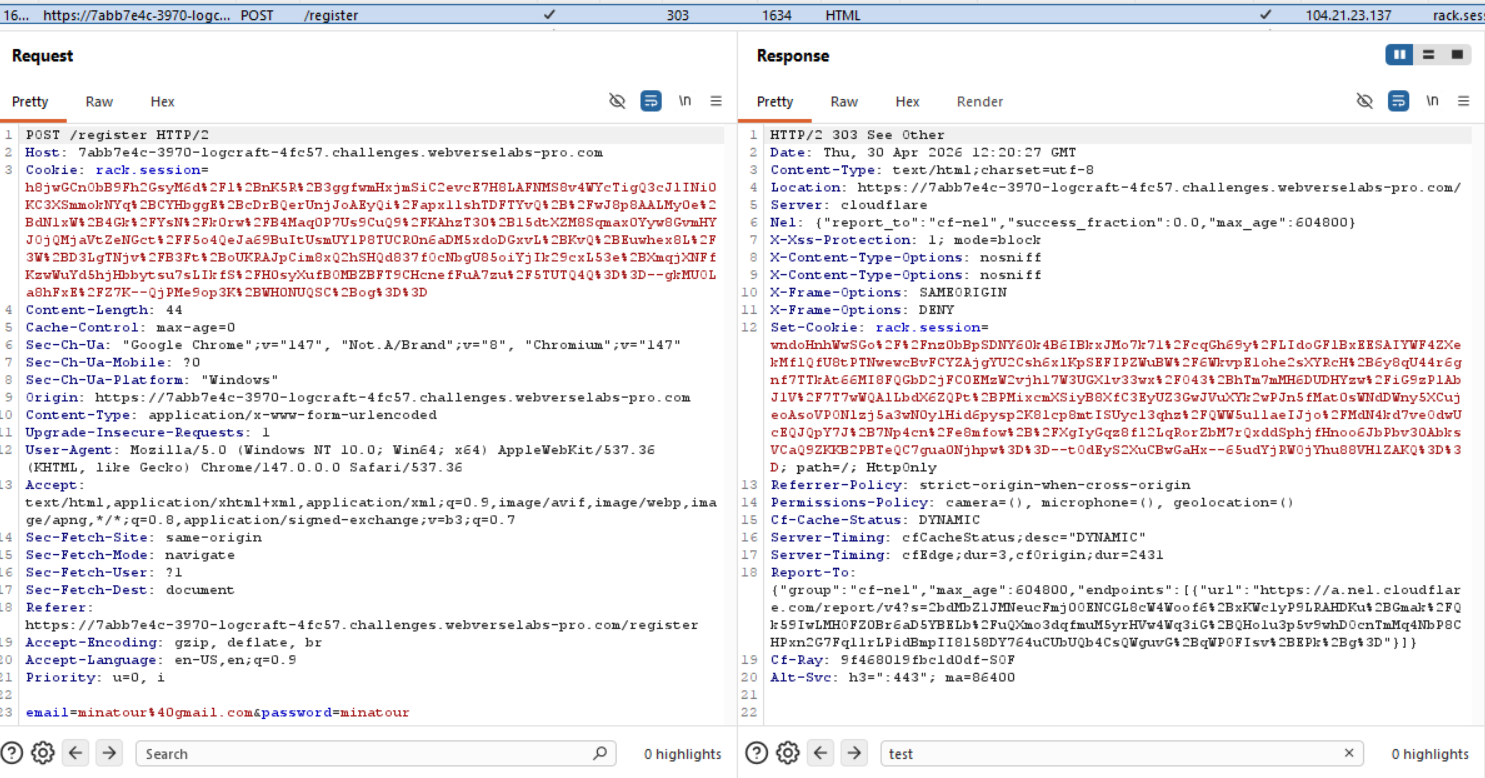Click the Origin header line in request
The image size is (1485, 778).
358,397
